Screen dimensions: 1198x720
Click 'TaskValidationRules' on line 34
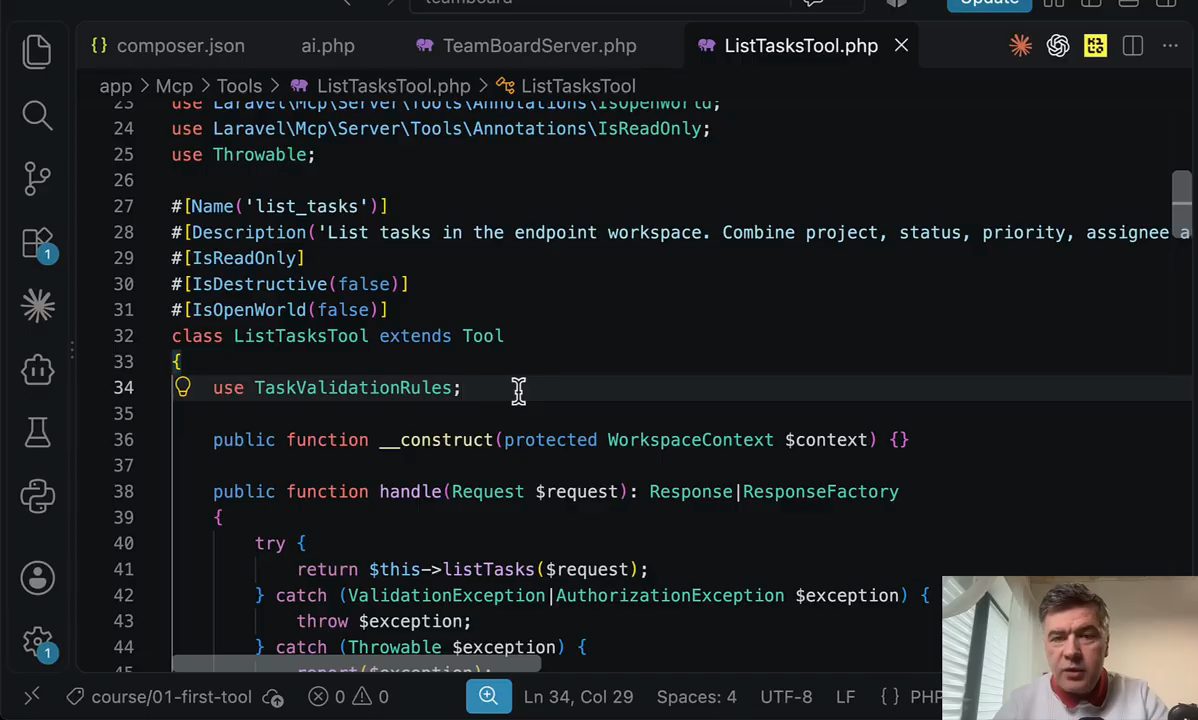[x=353, y=388]
